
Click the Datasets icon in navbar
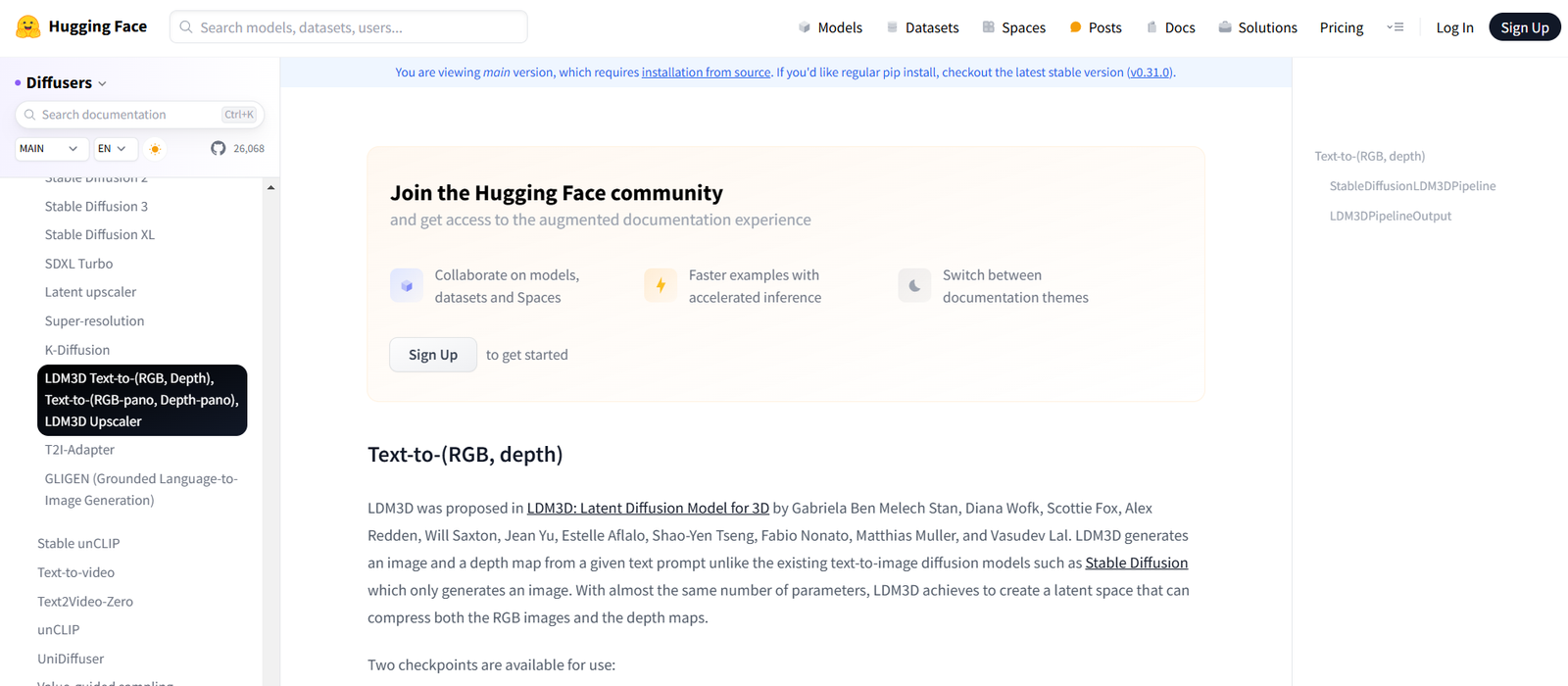pos(892,27)
